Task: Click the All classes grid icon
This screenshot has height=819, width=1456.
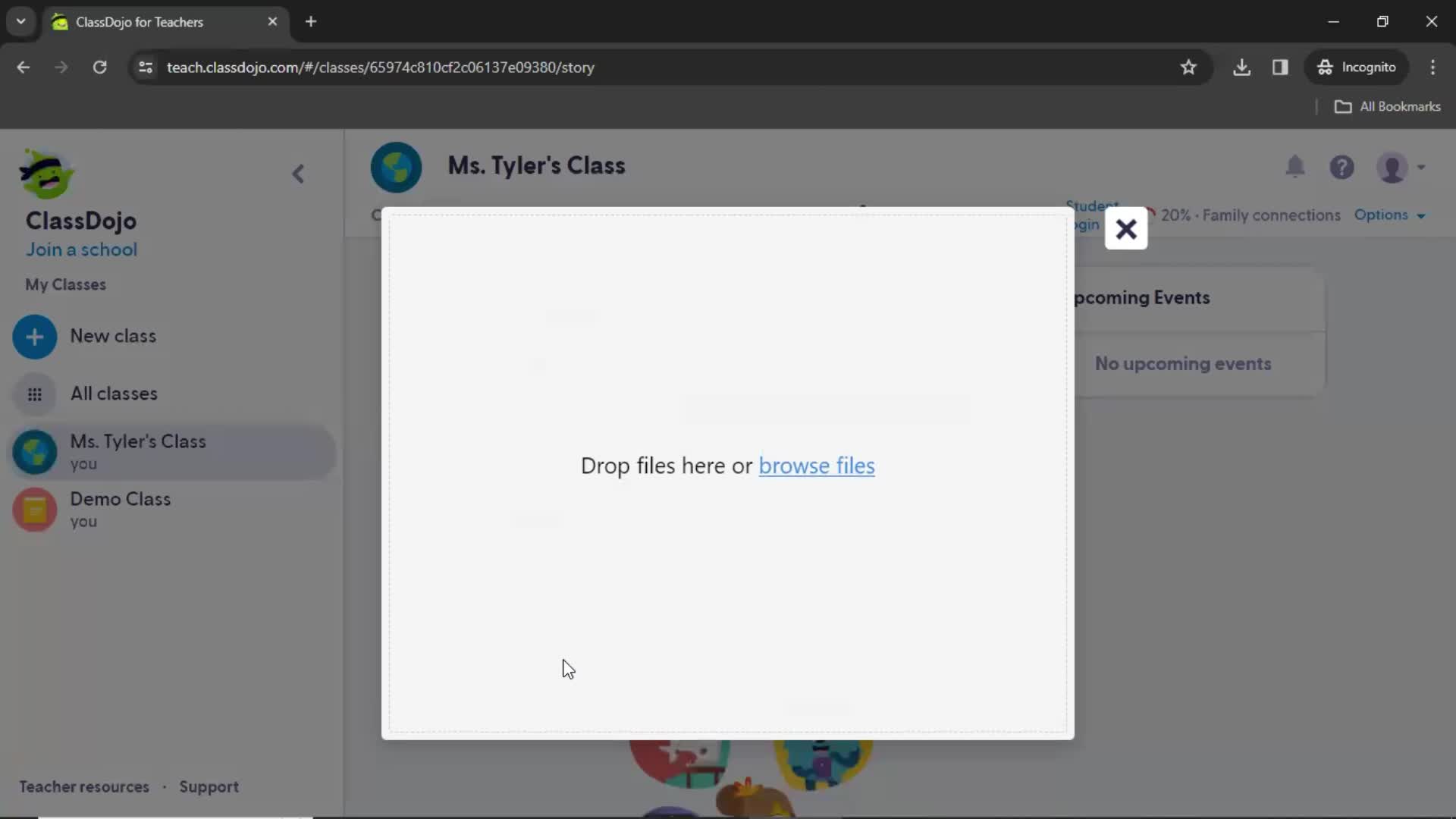Action: coord(35,393)
